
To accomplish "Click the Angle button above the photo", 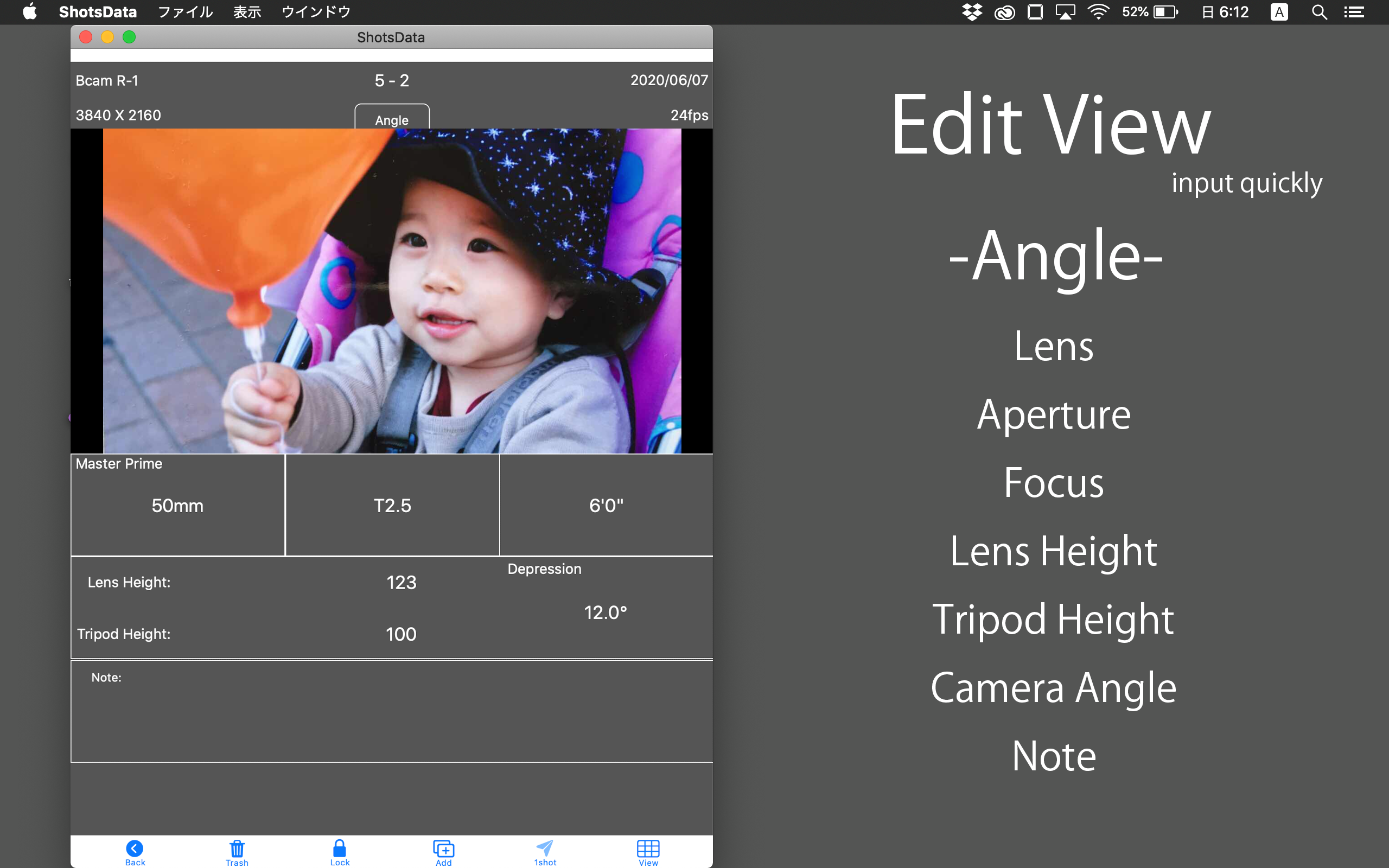I will click(392, 117).
